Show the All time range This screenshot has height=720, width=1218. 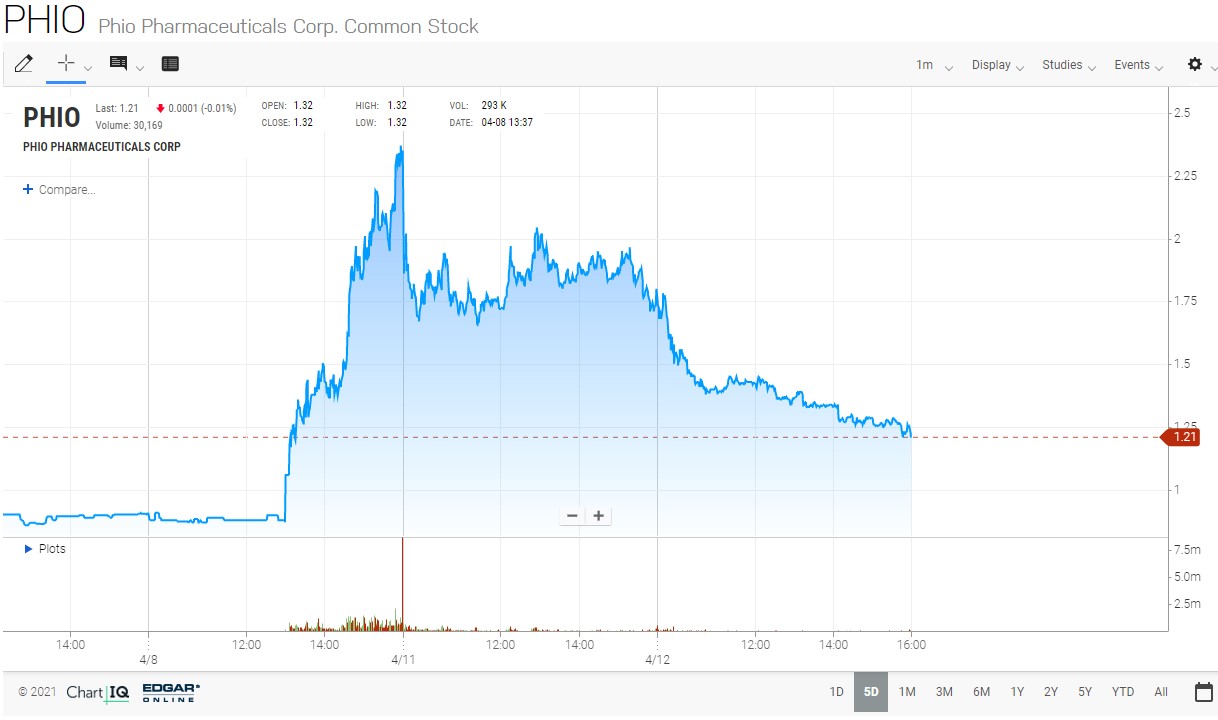tap(1160, 692)
